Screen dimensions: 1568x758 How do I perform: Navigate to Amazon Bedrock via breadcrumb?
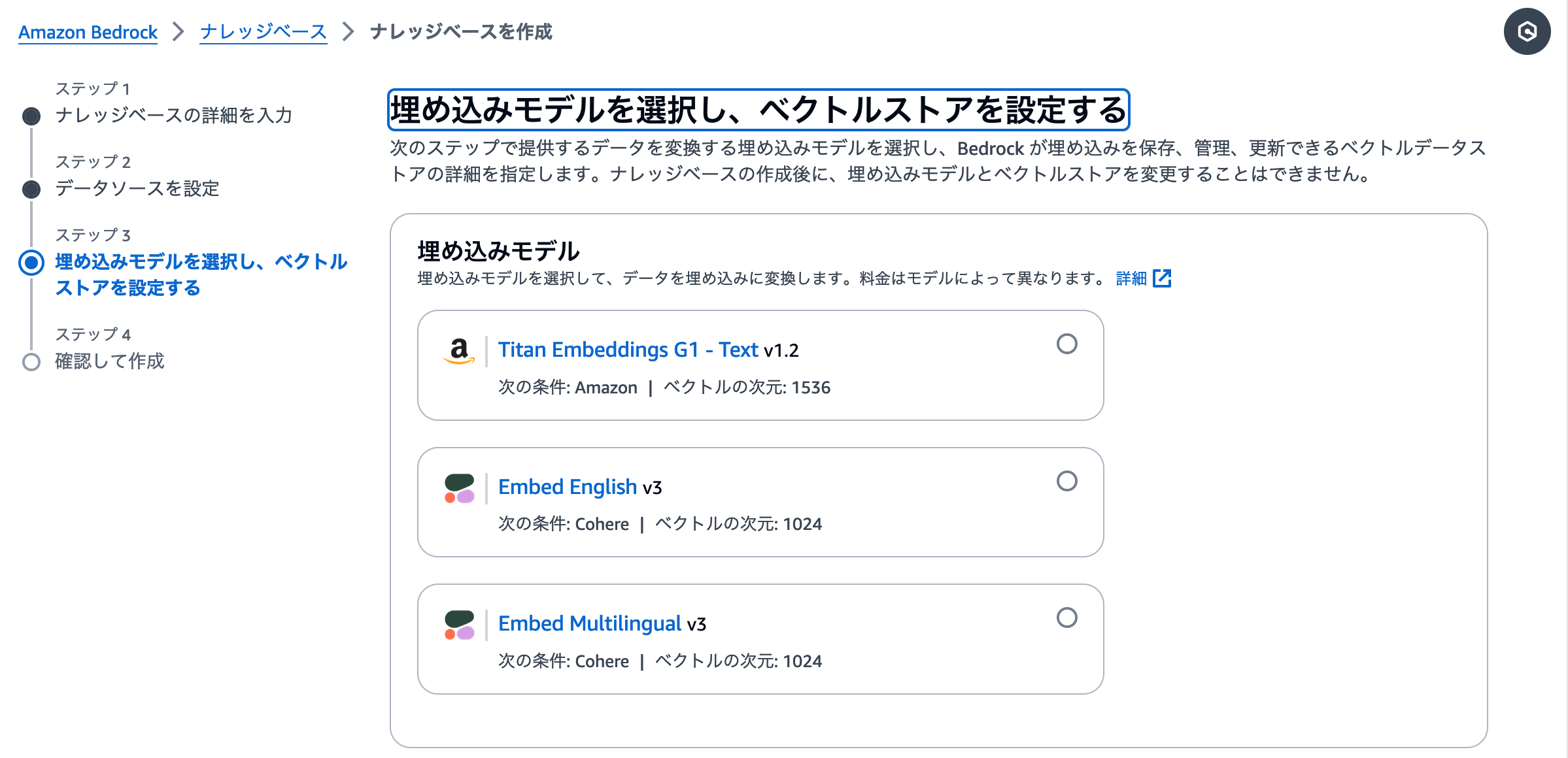87,32
